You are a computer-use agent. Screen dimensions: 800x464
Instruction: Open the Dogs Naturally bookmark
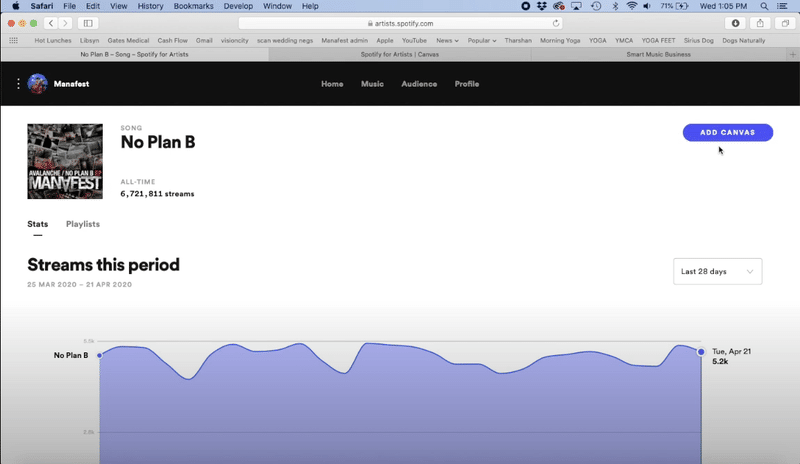point(743,40)
